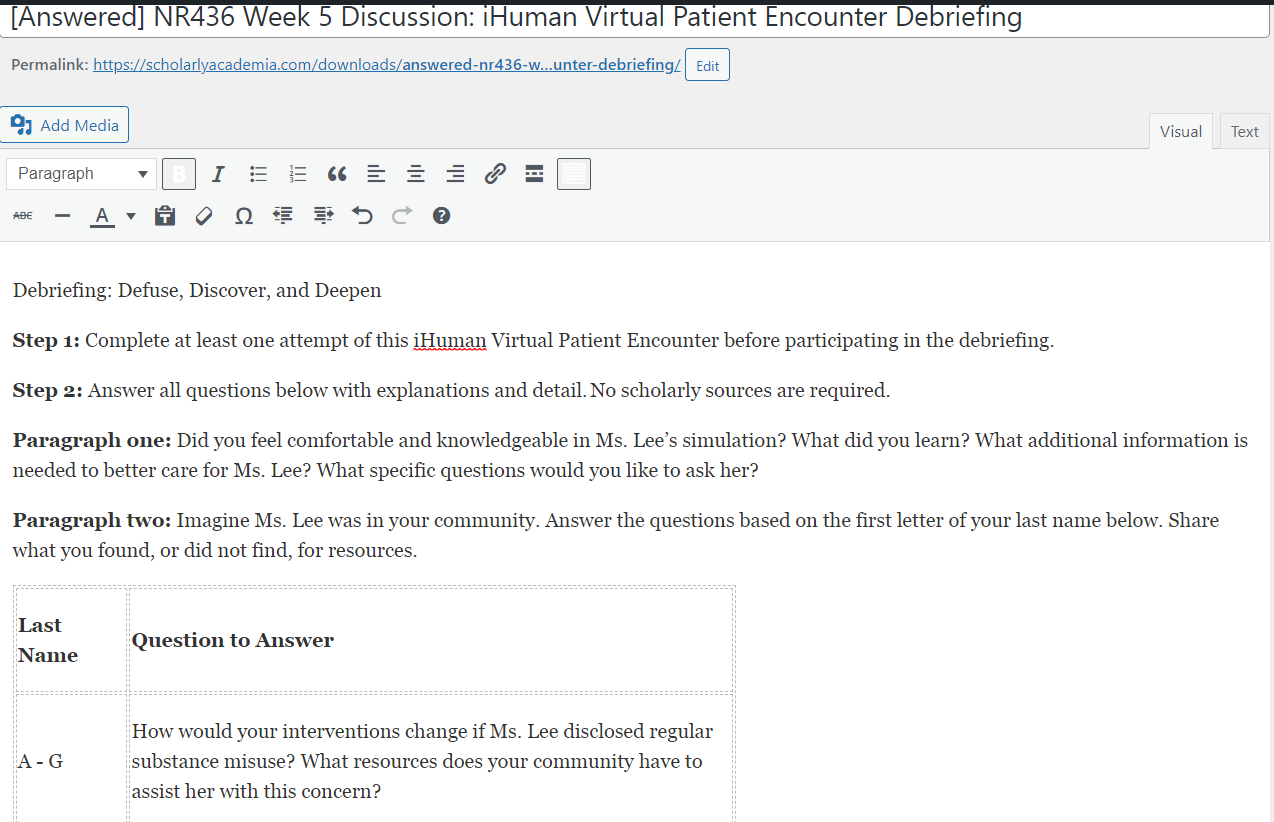Open the special character (Omega) dialog
The image size is (1274, 822).
click(244, 216)
